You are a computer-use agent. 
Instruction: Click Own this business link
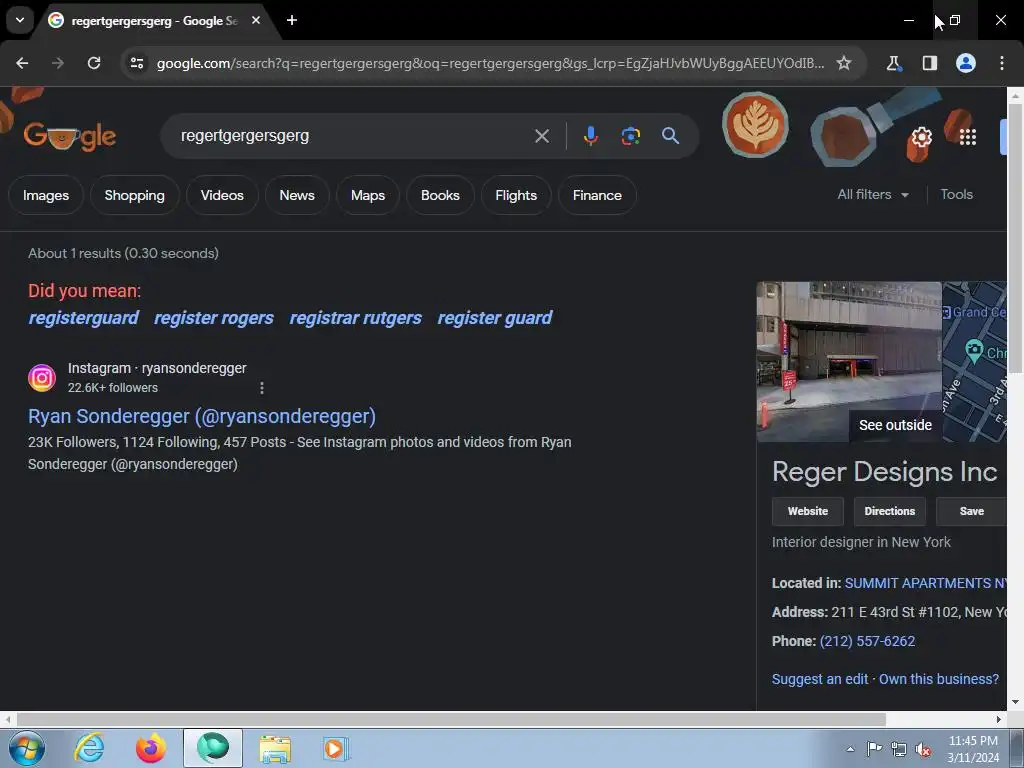(938, 679)
